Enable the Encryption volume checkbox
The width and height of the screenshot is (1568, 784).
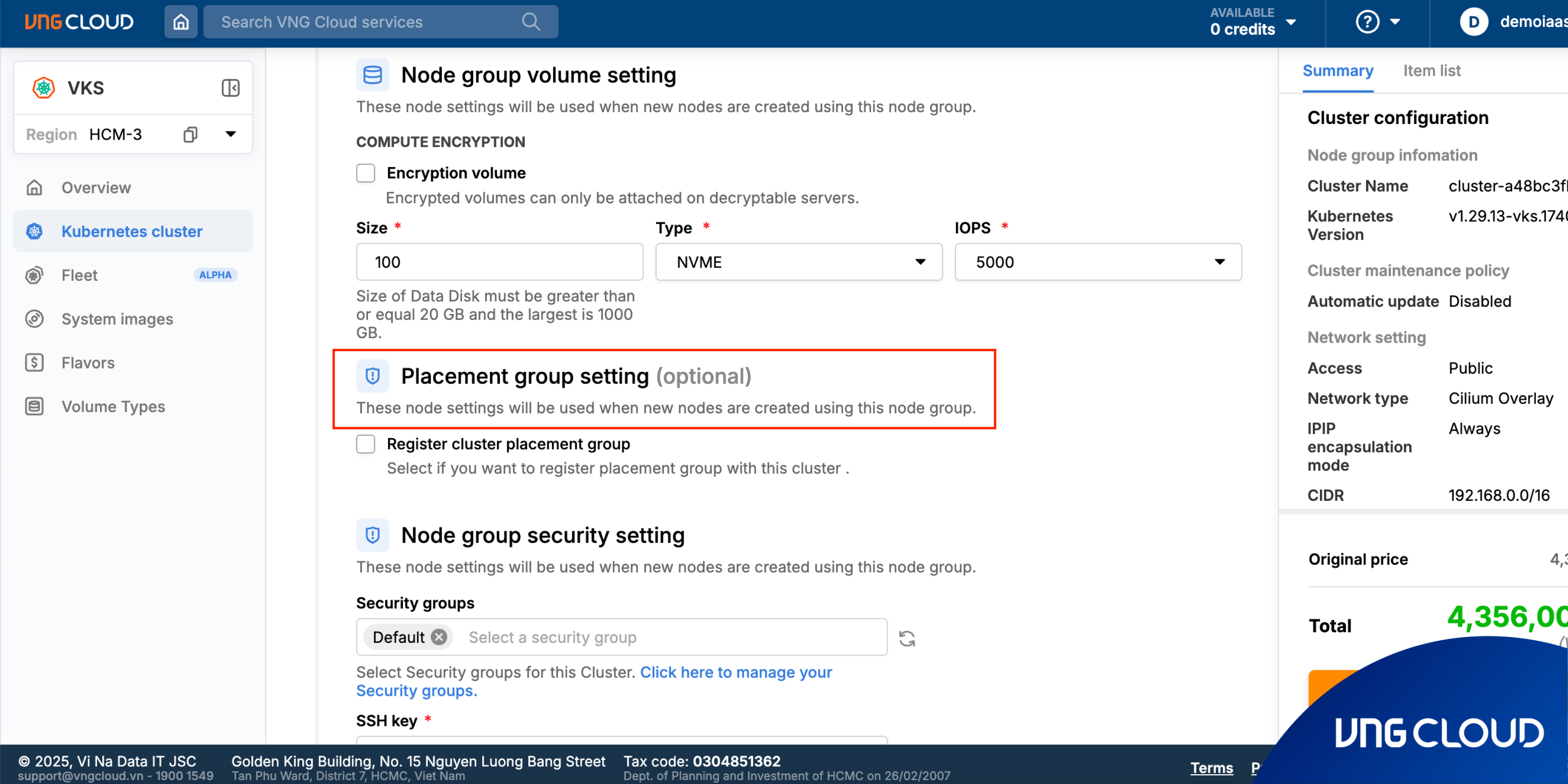[x=365, y=173]
